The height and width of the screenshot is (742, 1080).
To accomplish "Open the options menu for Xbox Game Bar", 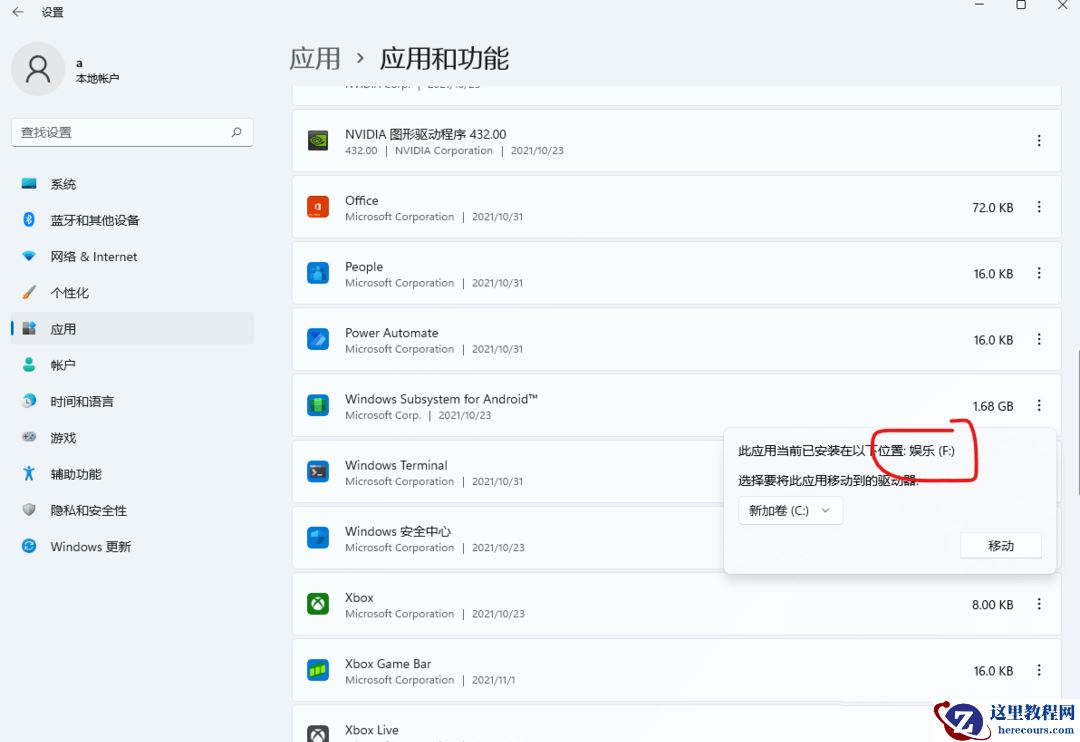I will pyautogui.click(x=1039, y=670).
